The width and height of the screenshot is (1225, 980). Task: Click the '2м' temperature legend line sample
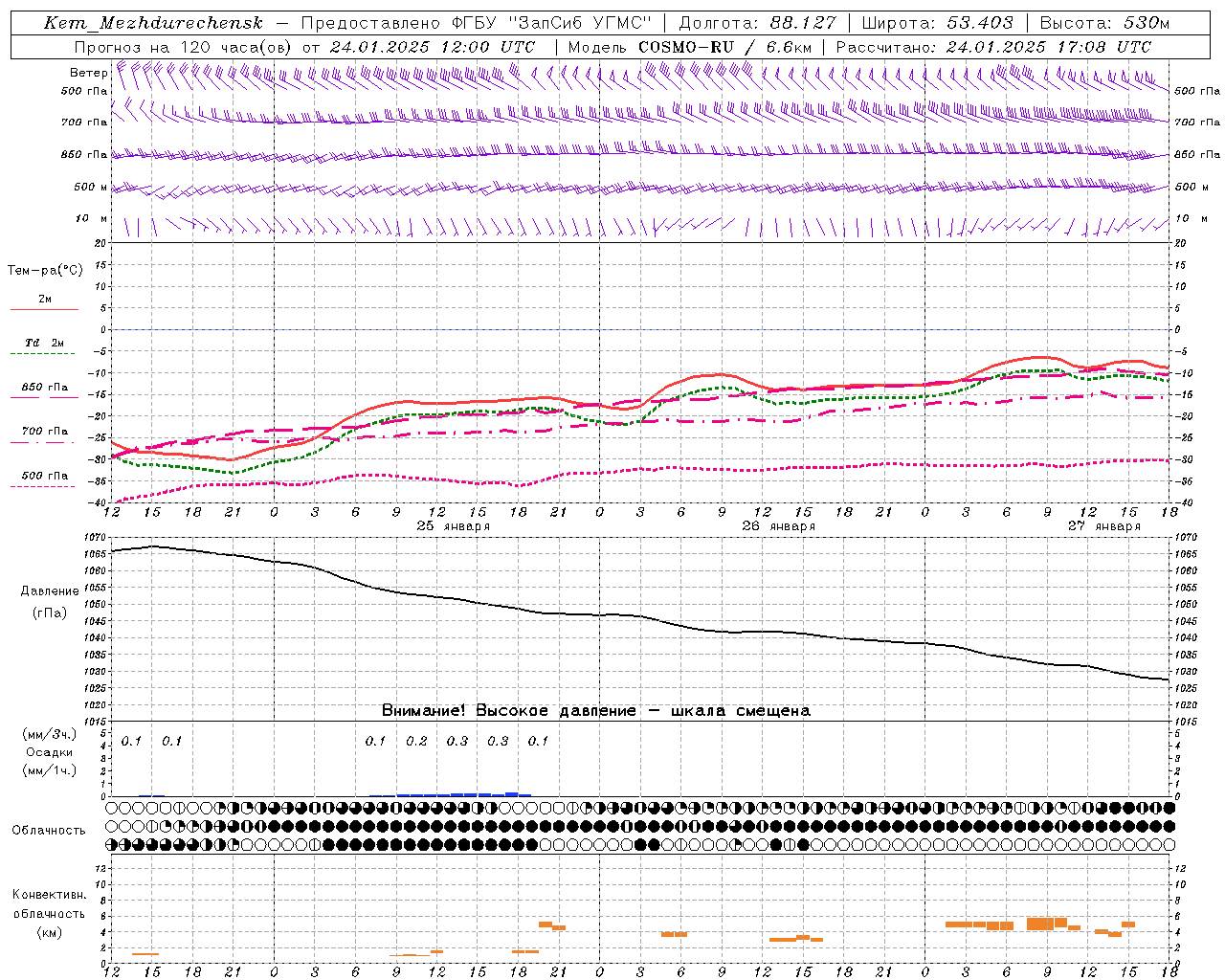(x=44, y=310)
